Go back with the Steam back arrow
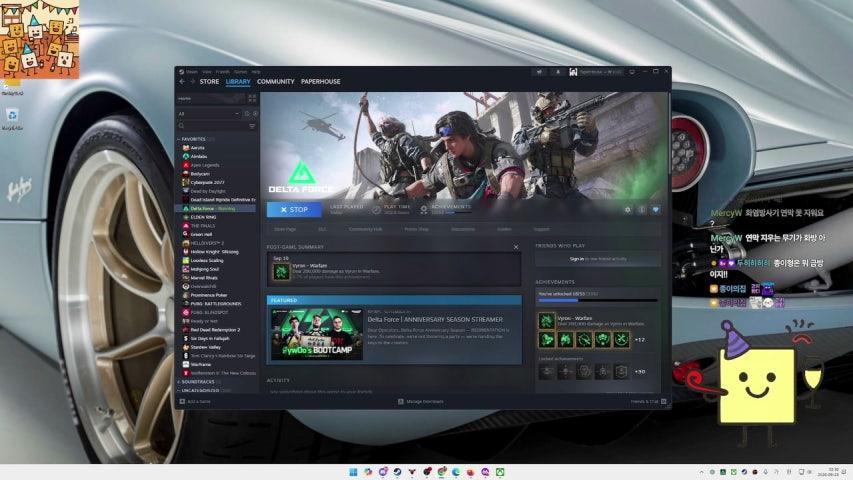 pos(182,82)
